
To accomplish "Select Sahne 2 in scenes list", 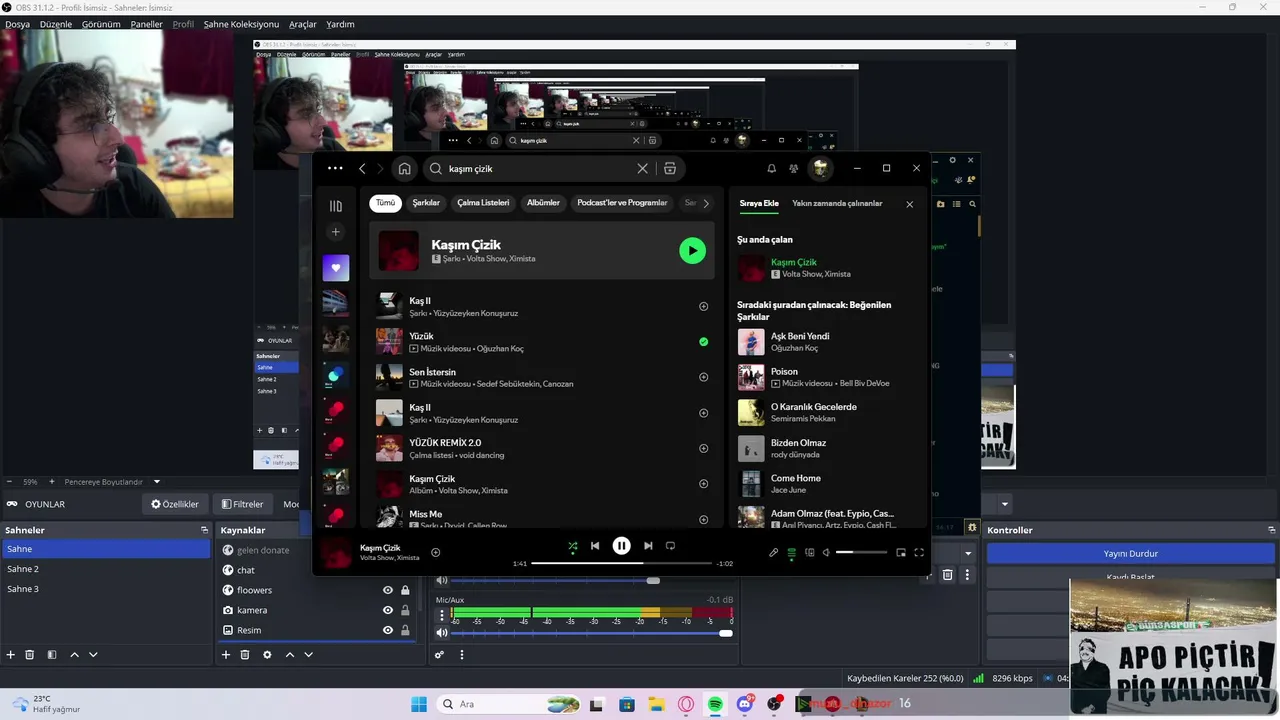I will (x=105, y=569).
